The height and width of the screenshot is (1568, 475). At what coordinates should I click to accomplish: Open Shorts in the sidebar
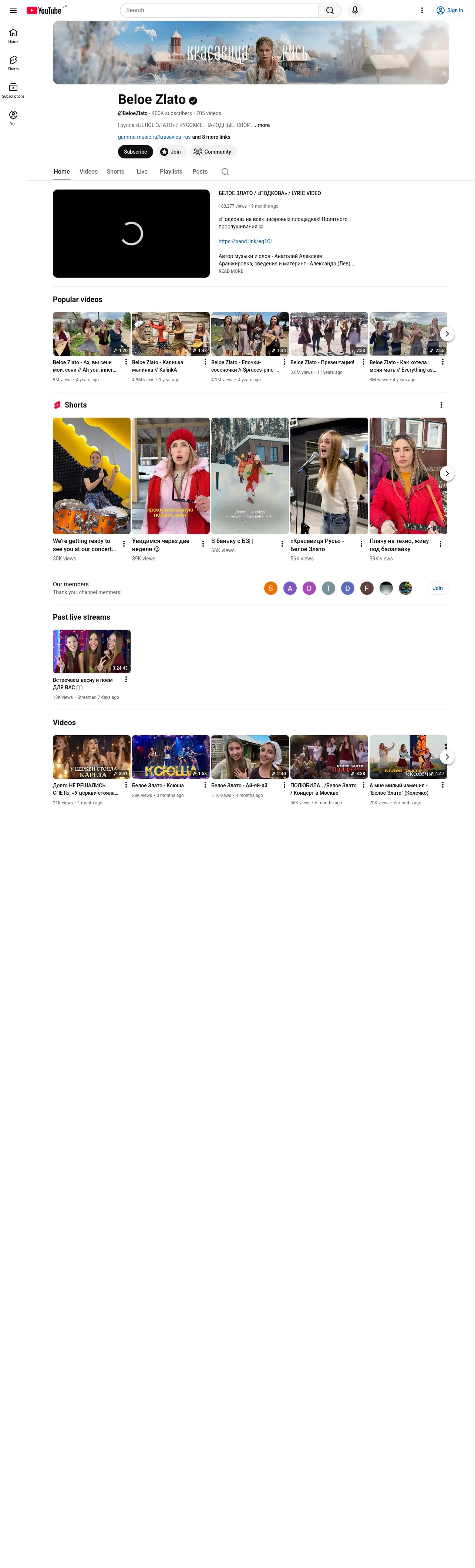click(x=13, y=63)
